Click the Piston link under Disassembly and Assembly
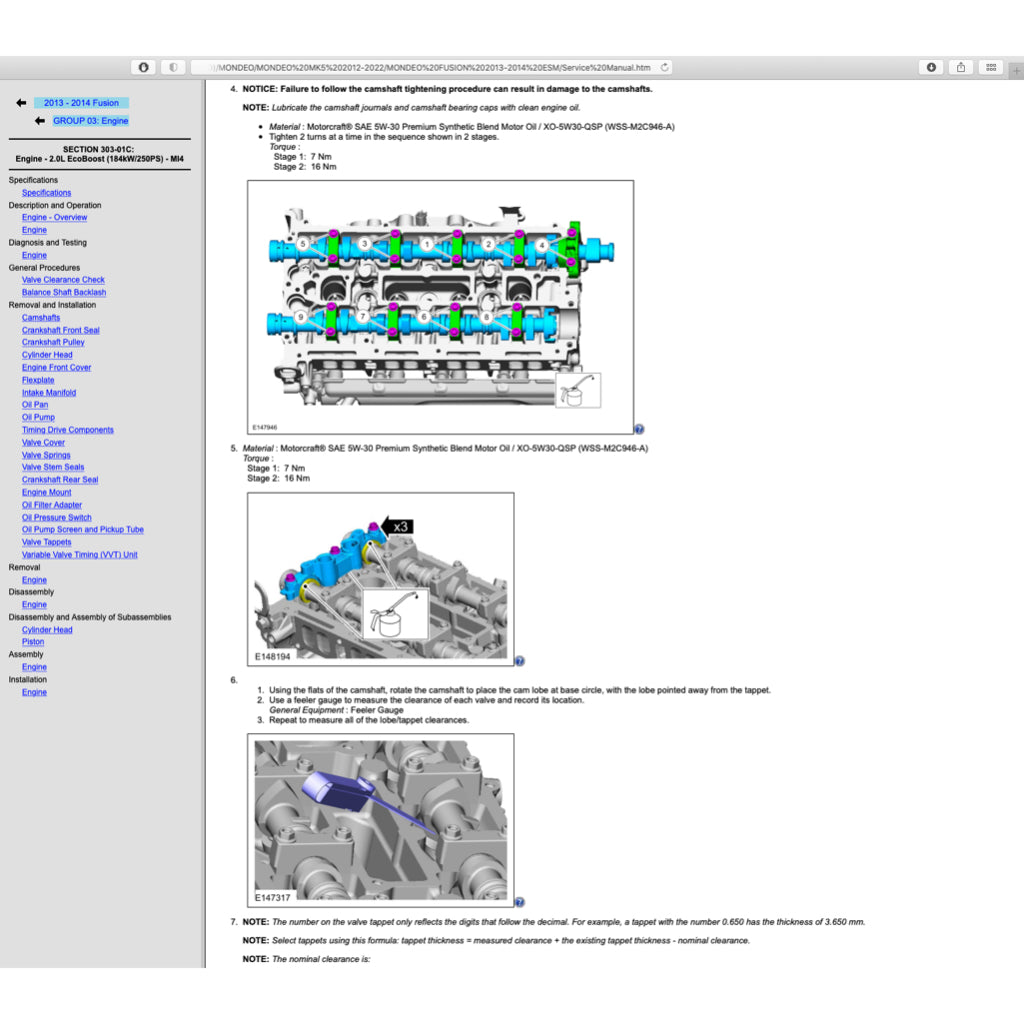The width and height of the screenshot is (1024, 1024). click(33, 642)
